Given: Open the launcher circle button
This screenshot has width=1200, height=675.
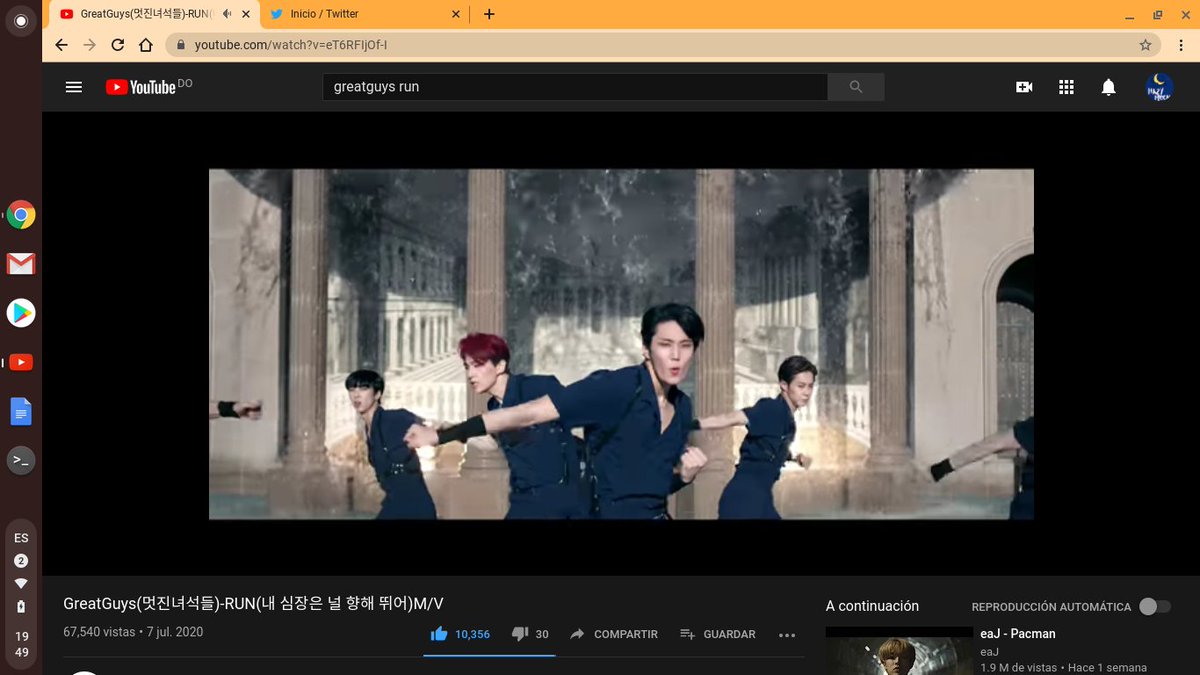Looking at the screenshot, I should tap(21, 21).
